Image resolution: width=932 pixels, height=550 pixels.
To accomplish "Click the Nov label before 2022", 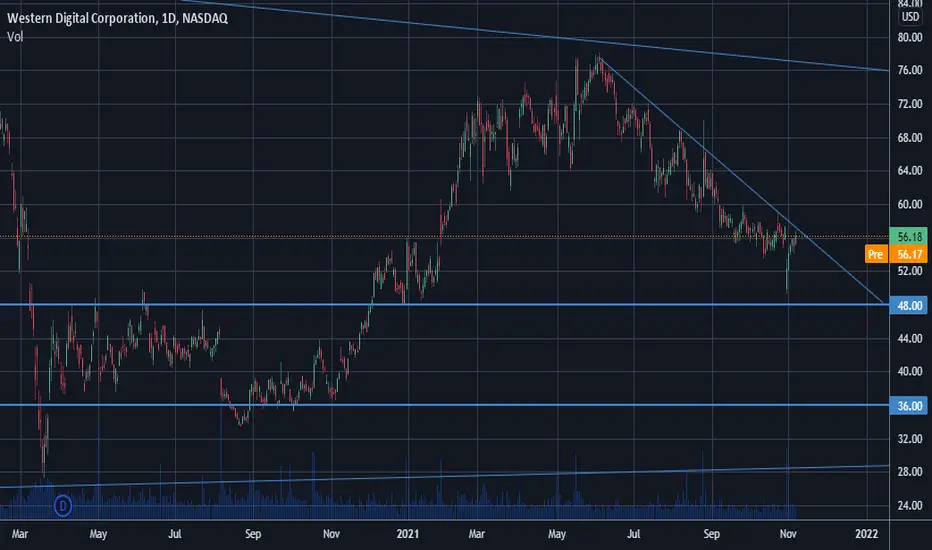I will pyautogui.click(x=788, y=534).
